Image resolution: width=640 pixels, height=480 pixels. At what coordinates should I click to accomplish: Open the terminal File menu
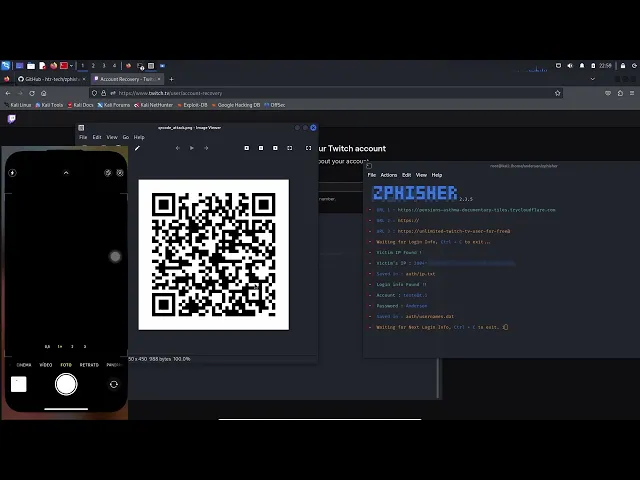pyautogui.click(x=372, y=175)
